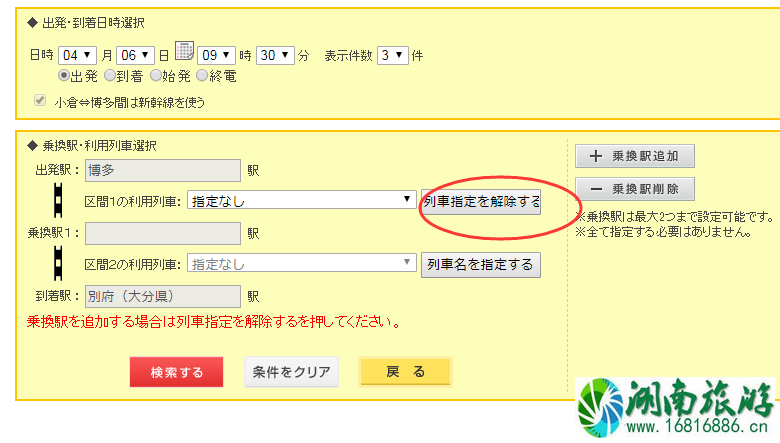Open the 区間1の利用列車 dropdown

tap(301, 200)
